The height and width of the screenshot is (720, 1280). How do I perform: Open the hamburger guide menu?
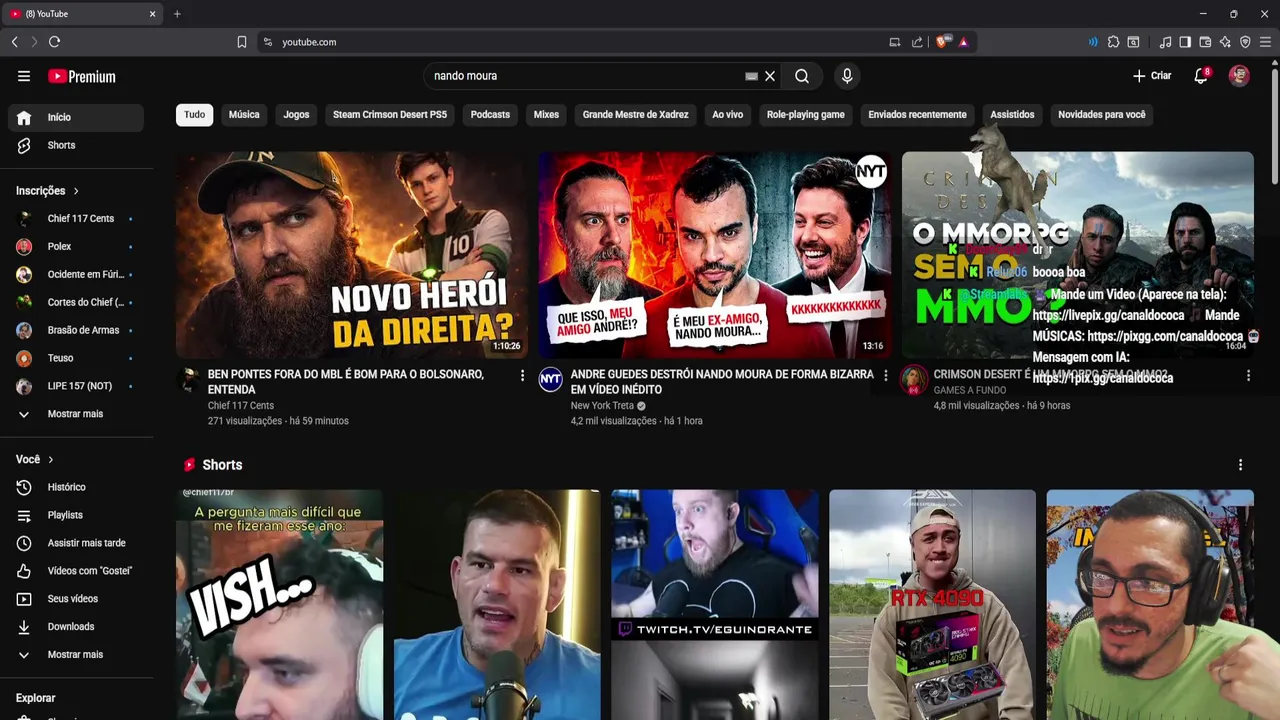[24, 76]
